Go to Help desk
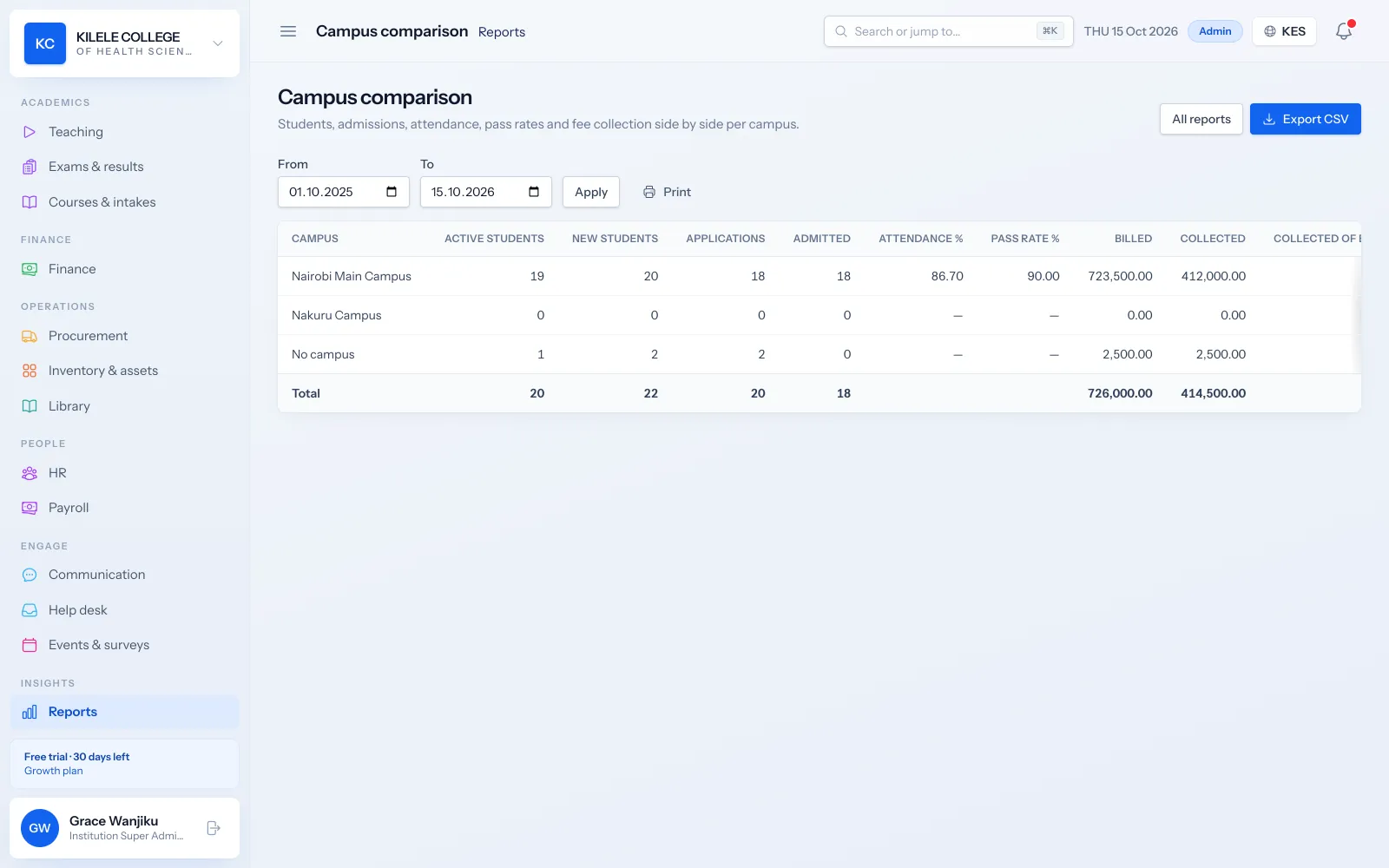1389x868 pixels. [124, 610]
